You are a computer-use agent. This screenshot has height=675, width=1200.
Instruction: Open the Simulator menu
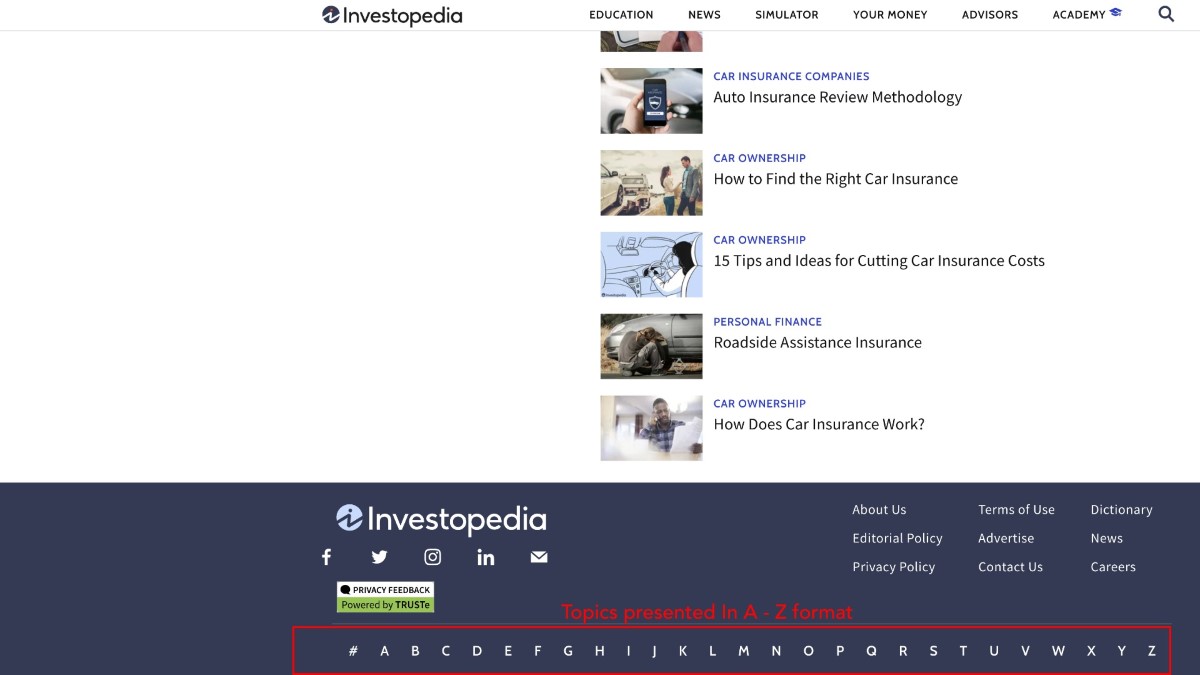787,15
